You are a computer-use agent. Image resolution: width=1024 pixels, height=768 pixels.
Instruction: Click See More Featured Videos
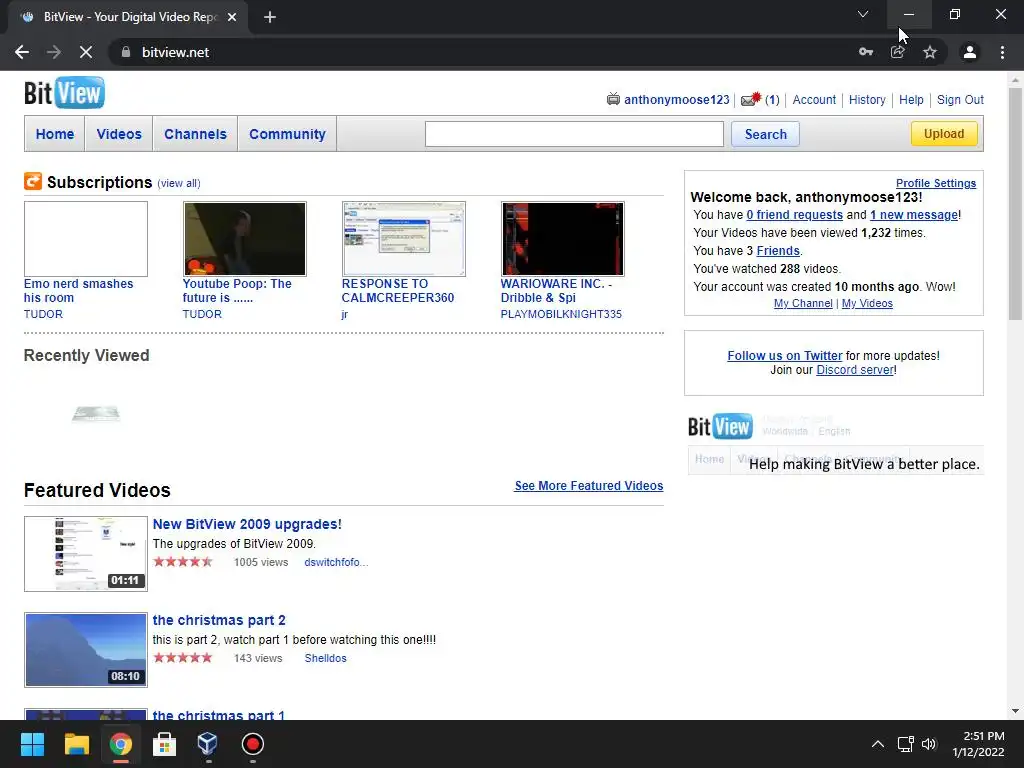588,485
